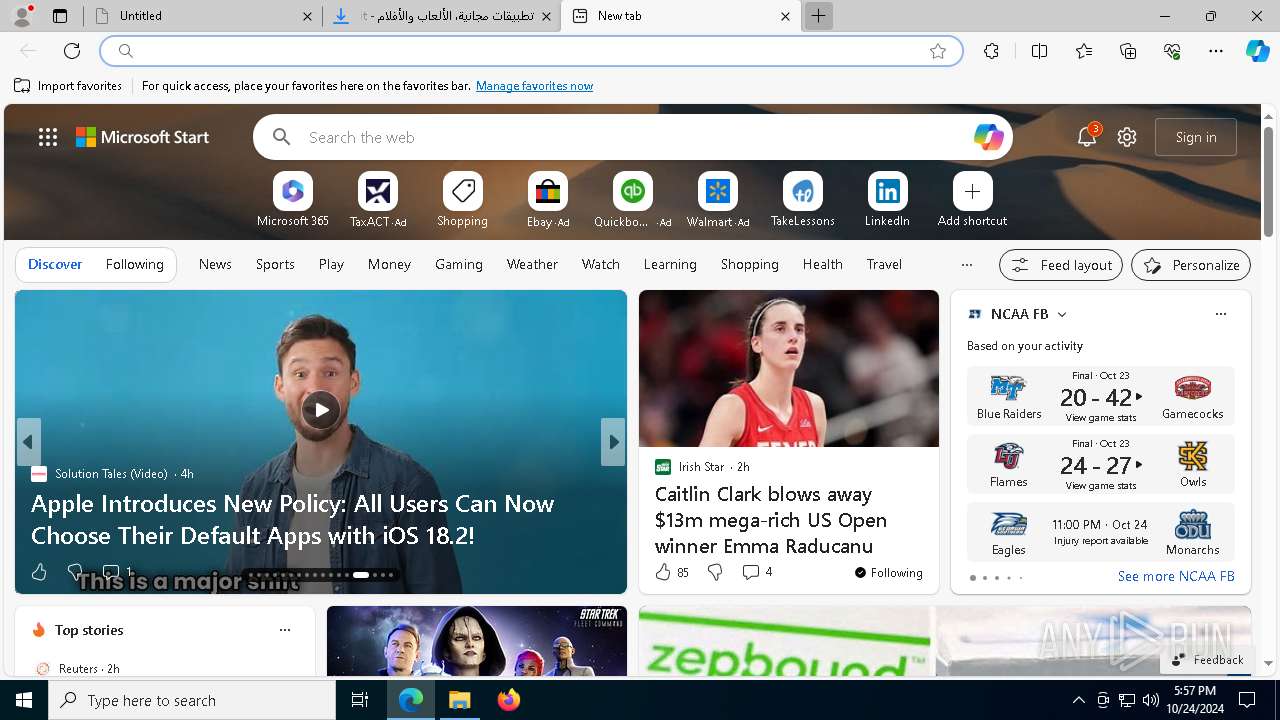
Task: Click Manage favorites now link
Action: (x=534, y=86)
